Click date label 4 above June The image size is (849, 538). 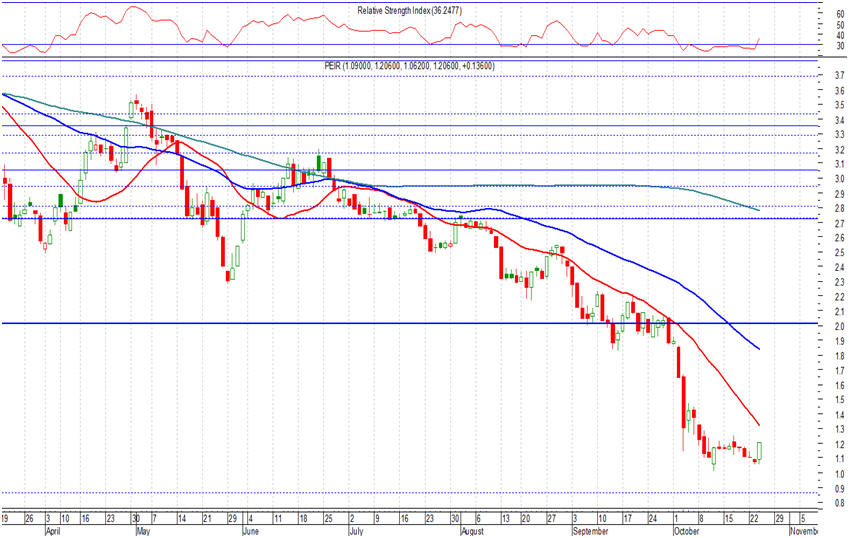coord(250,519)
